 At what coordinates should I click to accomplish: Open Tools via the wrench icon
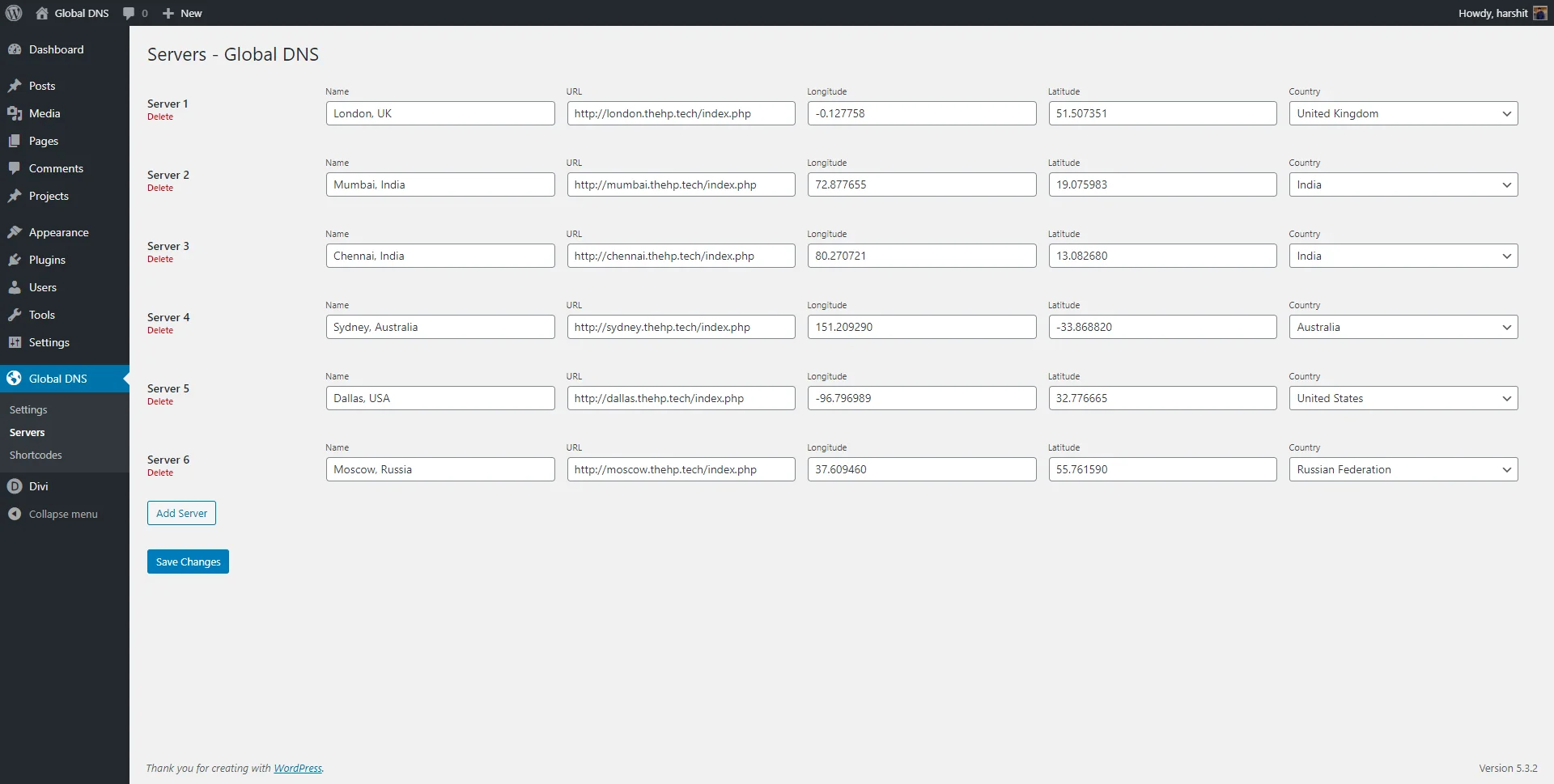(x=14, y=315)
